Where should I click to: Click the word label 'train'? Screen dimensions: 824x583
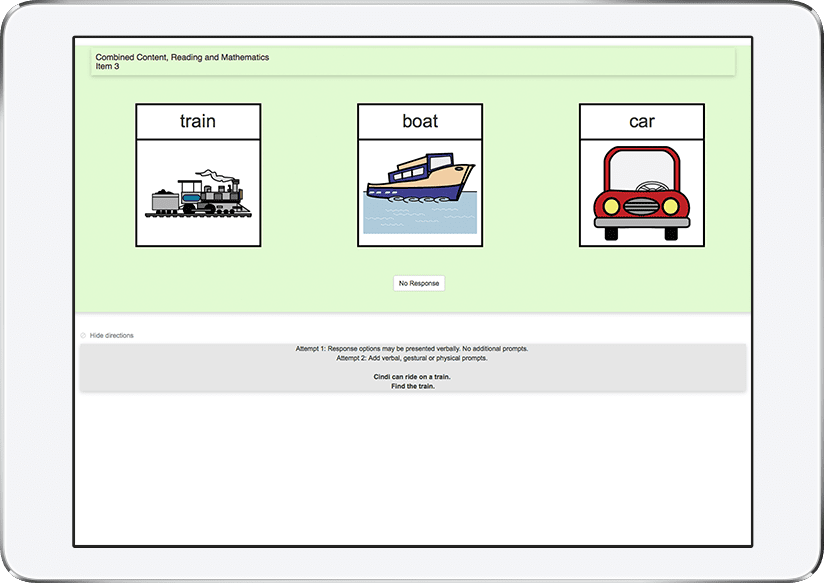(198, 121)
